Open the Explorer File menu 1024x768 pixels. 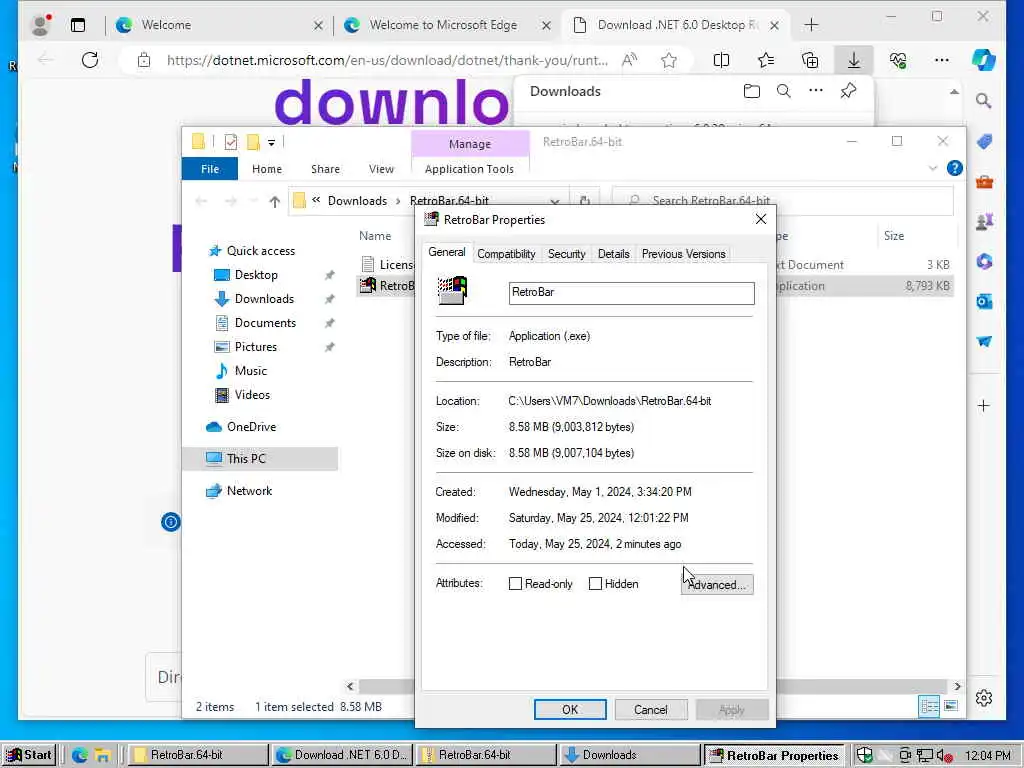(x=210, y=169)
